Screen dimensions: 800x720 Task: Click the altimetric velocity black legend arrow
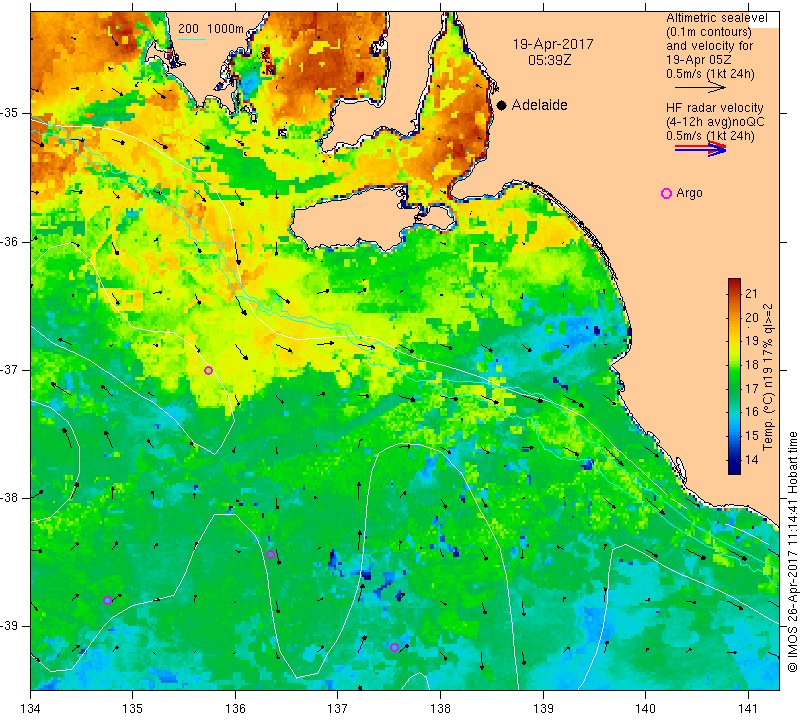click(x=701, y=88)
